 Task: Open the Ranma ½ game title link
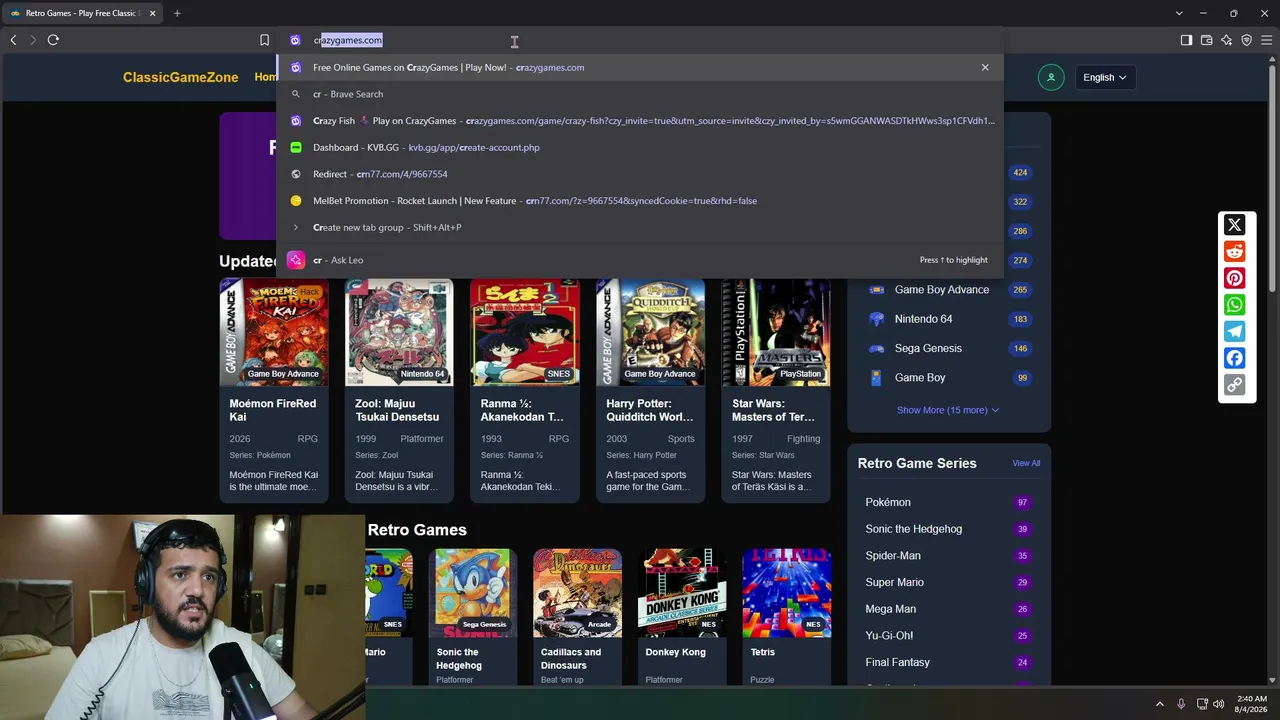pyautogui.click(x=522, y=410)
